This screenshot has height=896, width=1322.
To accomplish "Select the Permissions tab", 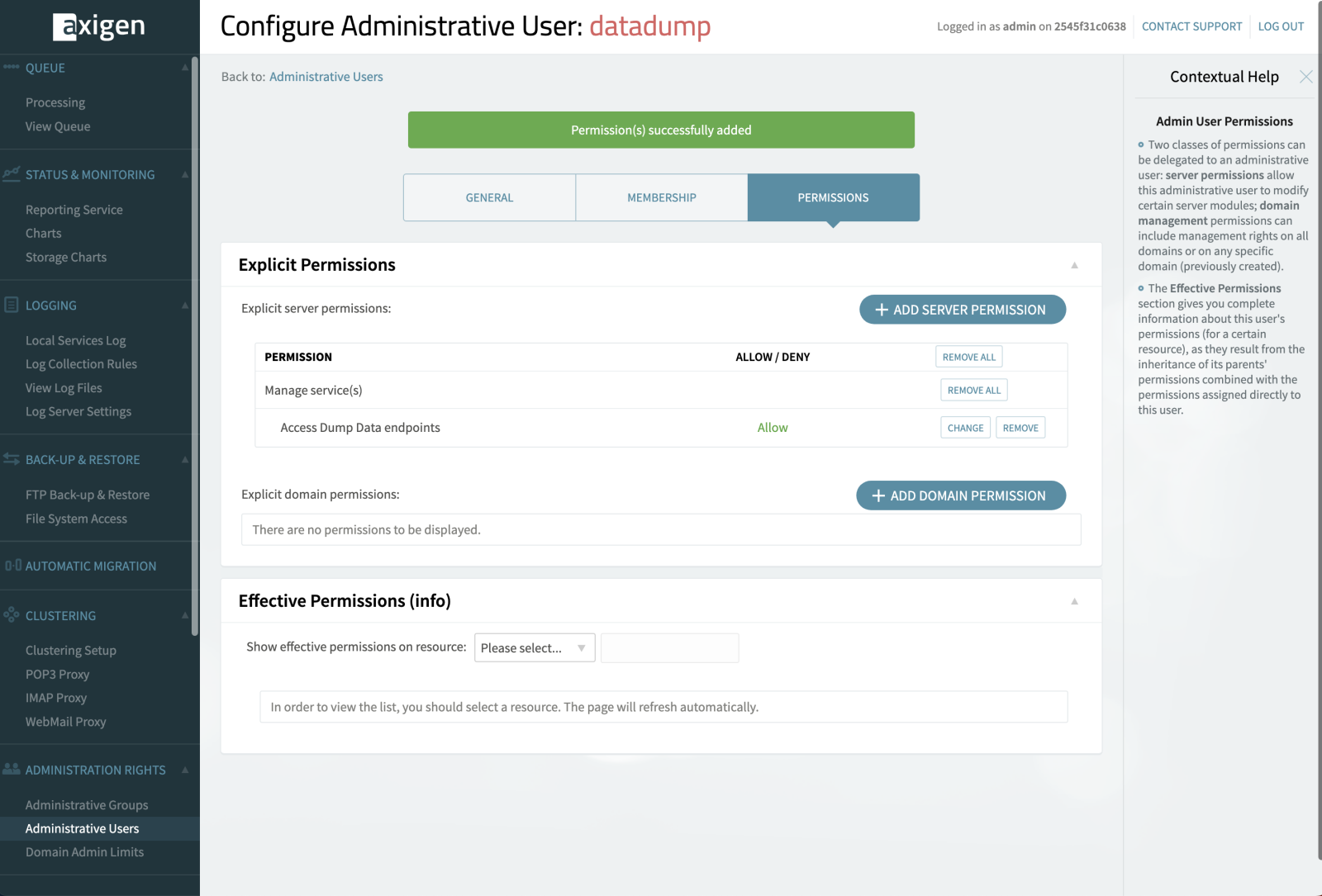I will [x=833, y=197].
